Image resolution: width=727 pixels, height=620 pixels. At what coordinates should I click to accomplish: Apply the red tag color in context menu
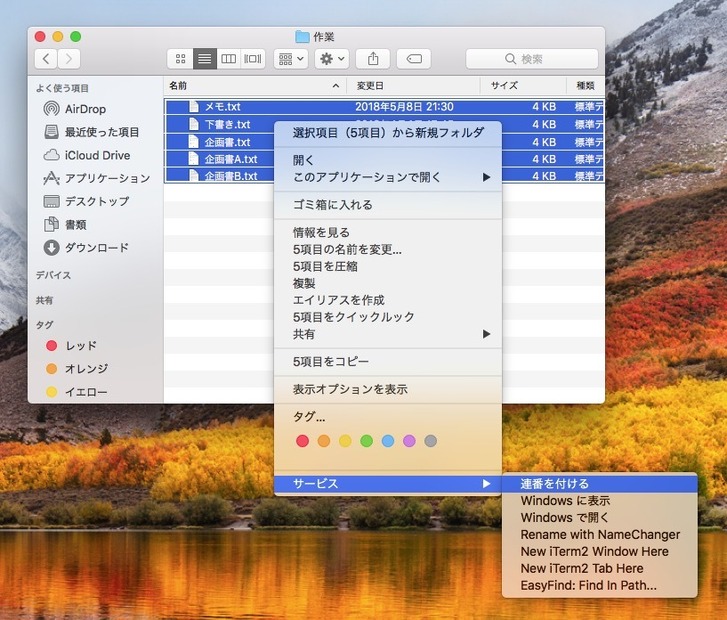click(302, 441)
